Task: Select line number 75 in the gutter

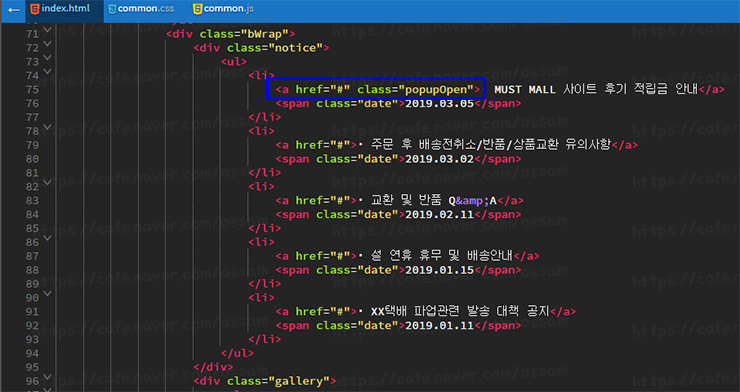Action: (32, 90)
